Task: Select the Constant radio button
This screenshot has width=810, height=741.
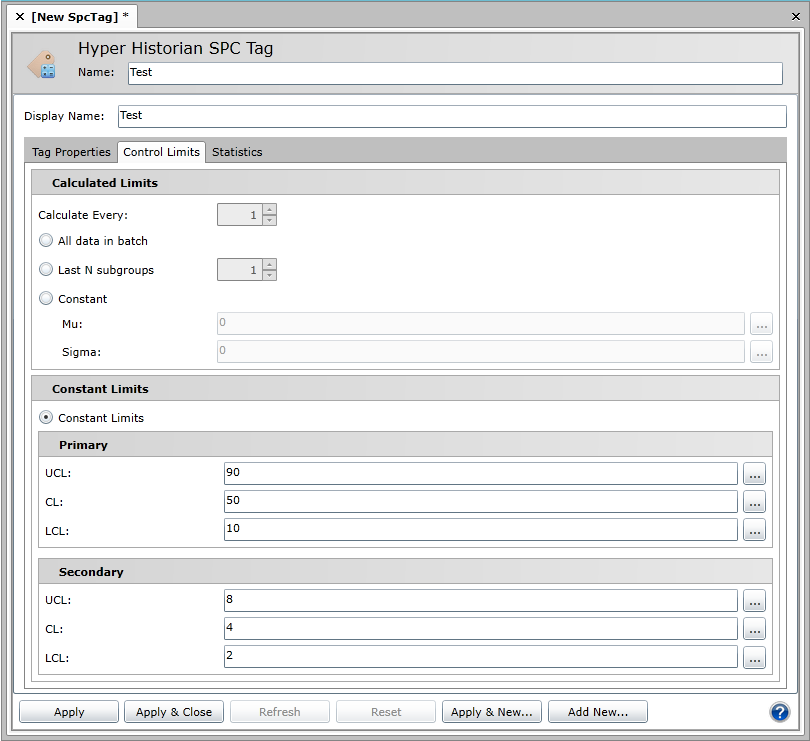Action: [x=46, y=299]
